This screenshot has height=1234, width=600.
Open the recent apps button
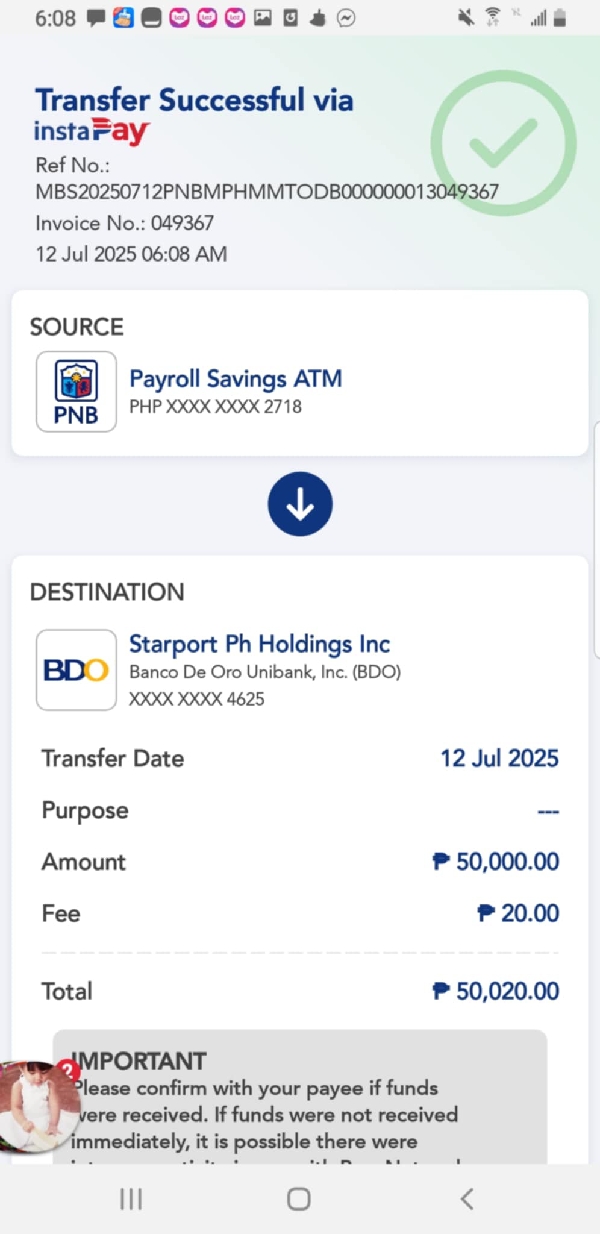(131, 1199)
